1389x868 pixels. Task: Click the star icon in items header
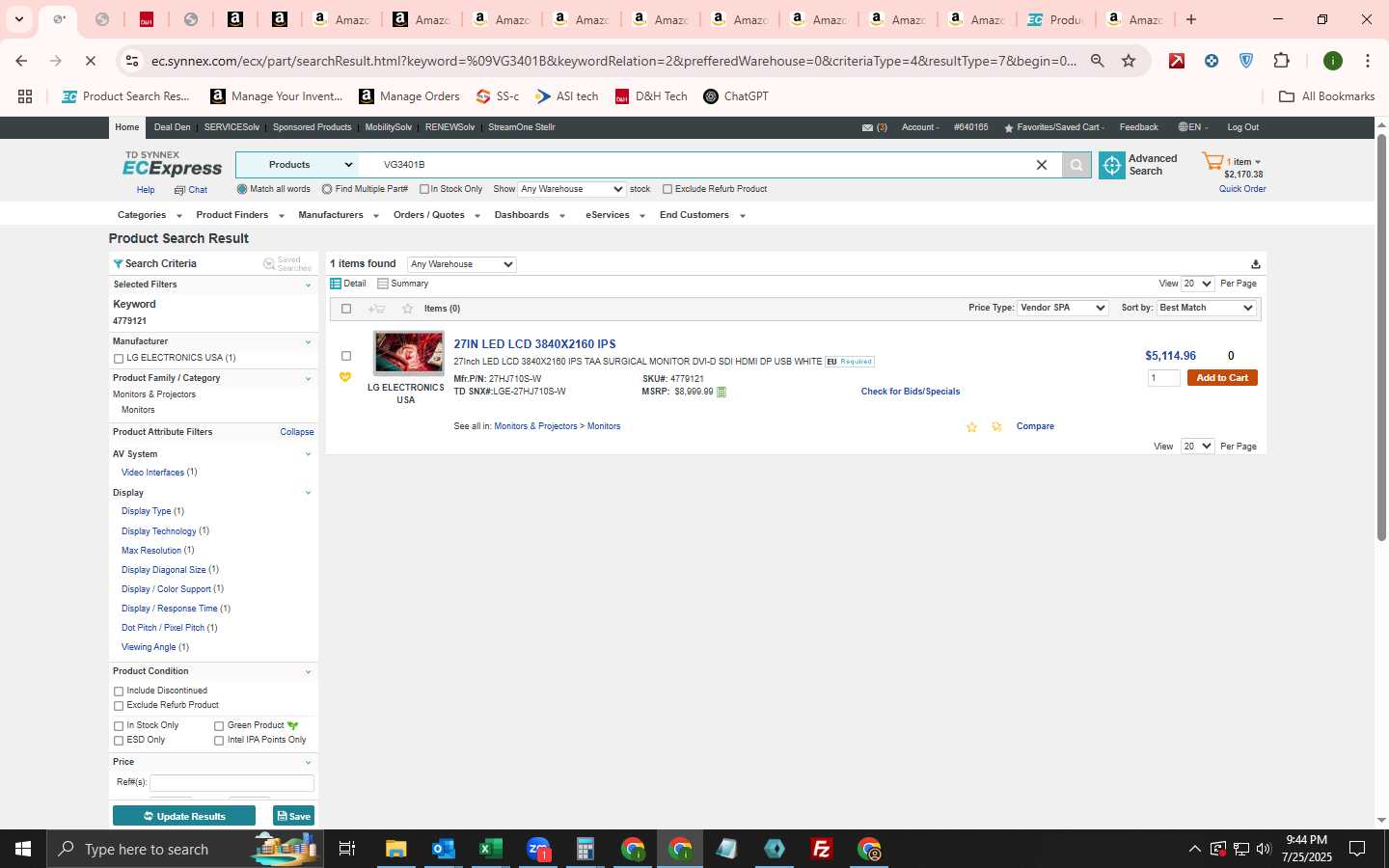coord(407,309)
